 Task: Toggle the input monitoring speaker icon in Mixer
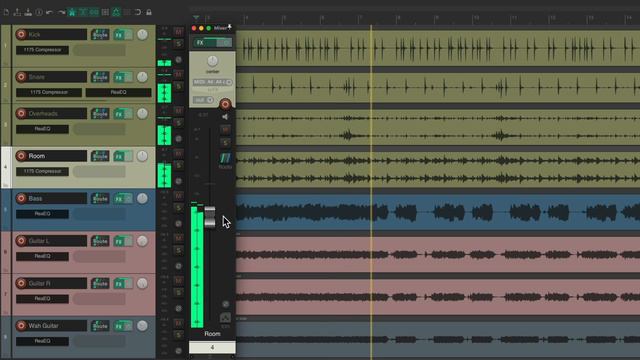225,117
